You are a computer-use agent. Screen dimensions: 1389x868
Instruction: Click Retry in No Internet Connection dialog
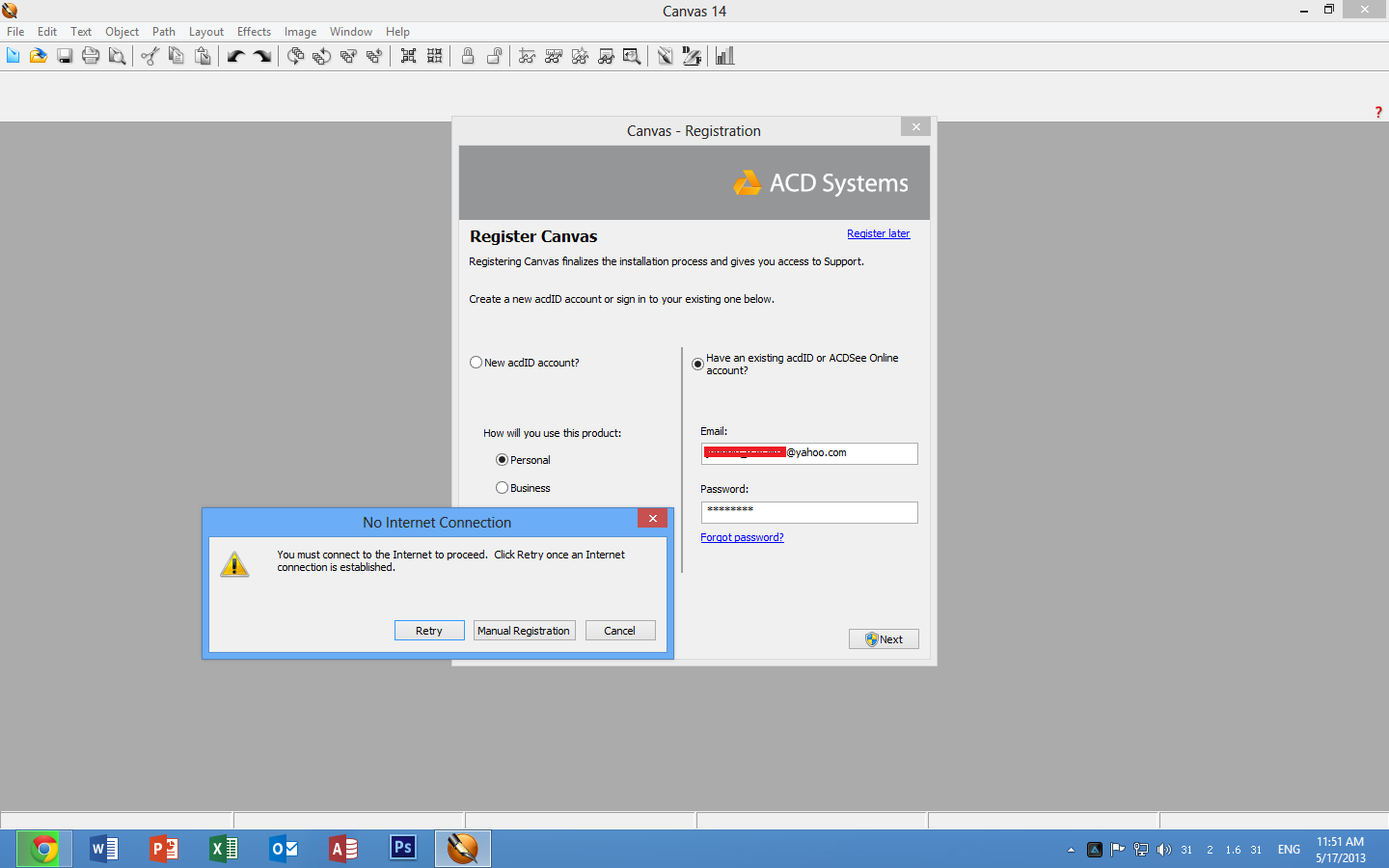(x=429, y=631)
